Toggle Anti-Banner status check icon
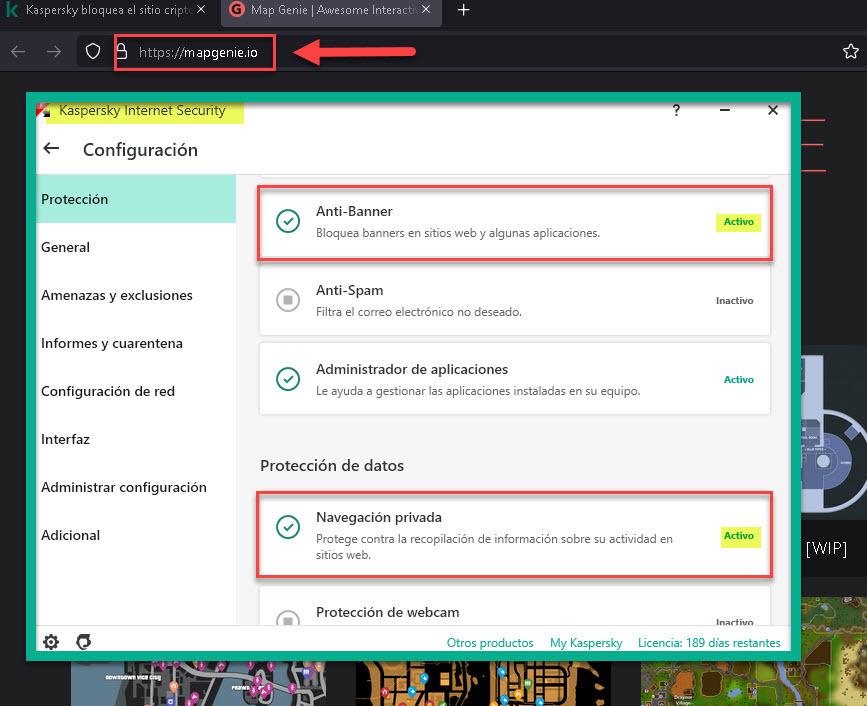867x706 pixels. click(288, 221)
